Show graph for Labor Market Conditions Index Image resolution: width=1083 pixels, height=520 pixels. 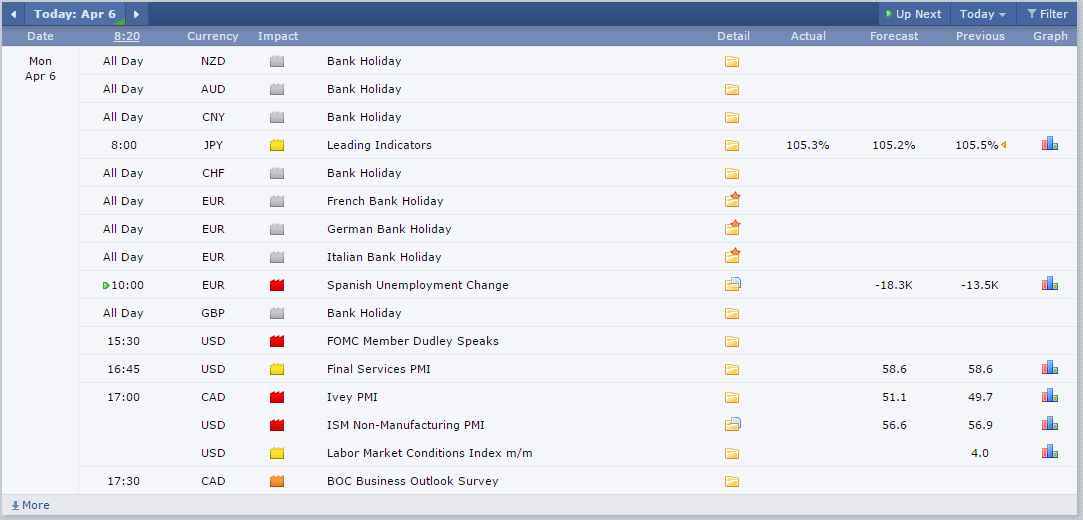[x=1050, y=451]
